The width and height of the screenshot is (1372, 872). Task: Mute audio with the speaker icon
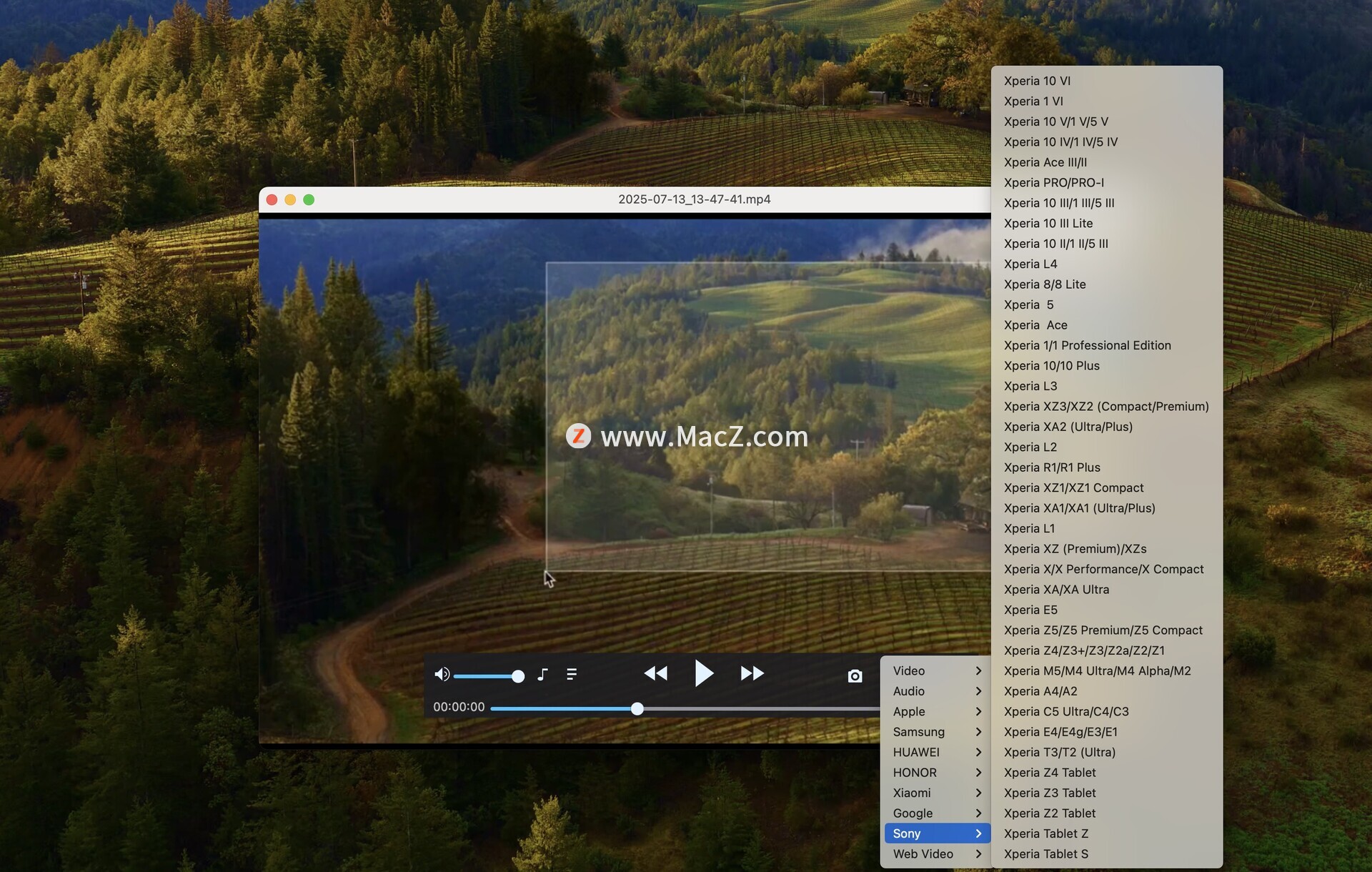pyautogui.click(x=441, y=674)
